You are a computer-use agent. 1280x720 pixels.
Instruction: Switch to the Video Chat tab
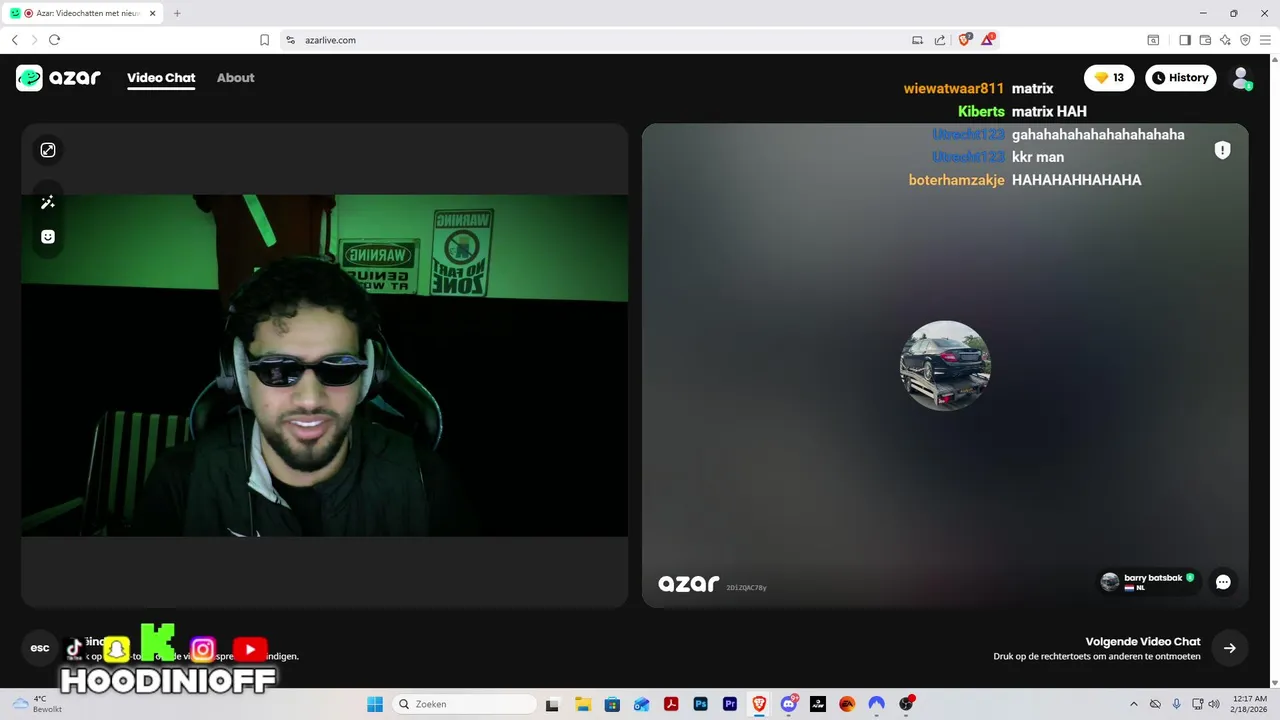coord(161,78)
